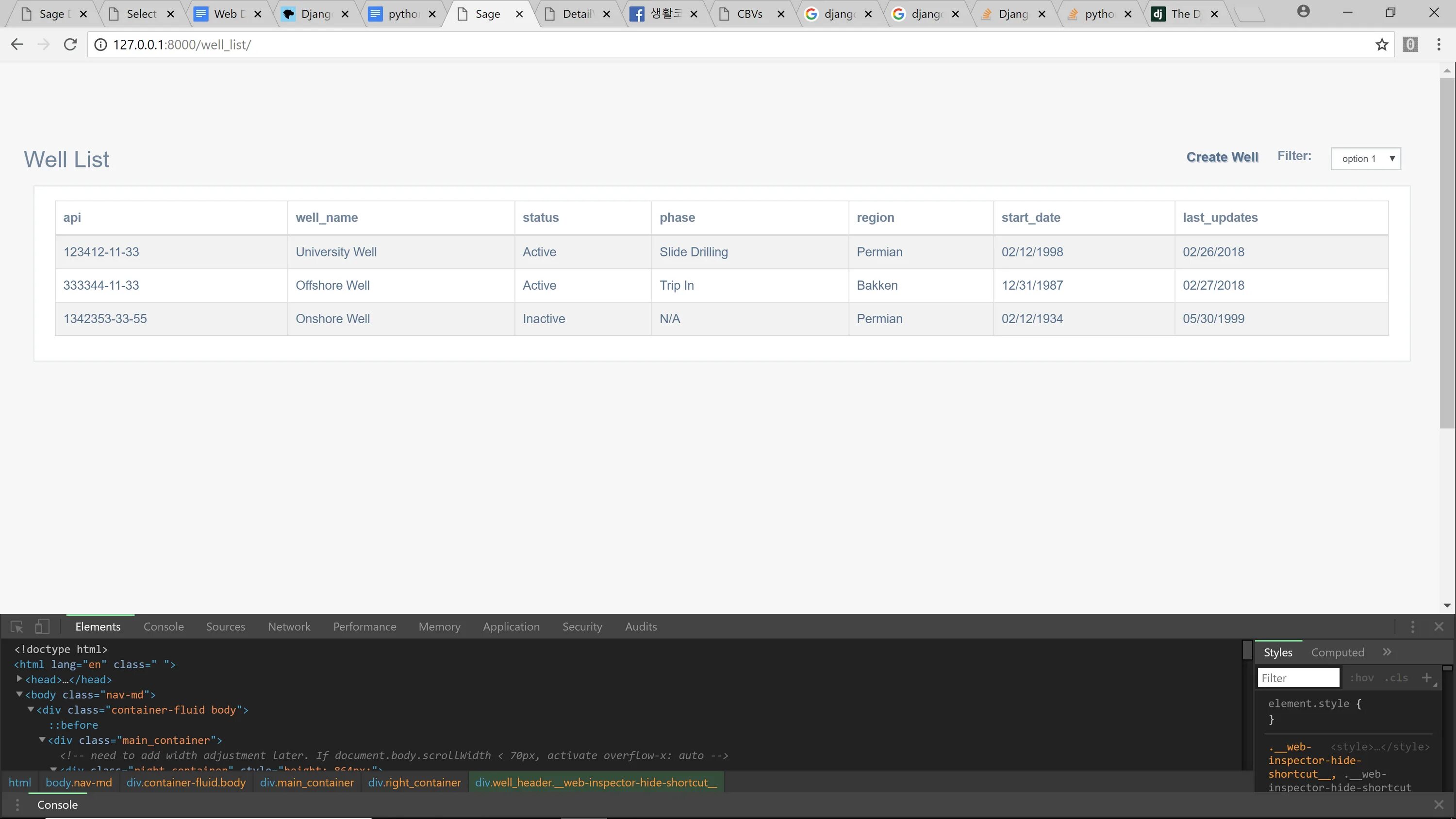The image size is (1456, 819).
Task: Show more Styles pane tabs chevron
Action: click(x=1387, y=652)
